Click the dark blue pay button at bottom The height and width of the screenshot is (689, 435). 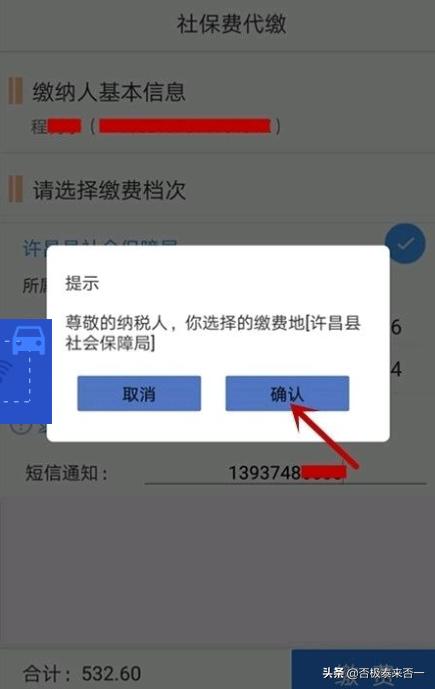pos(363,669)
